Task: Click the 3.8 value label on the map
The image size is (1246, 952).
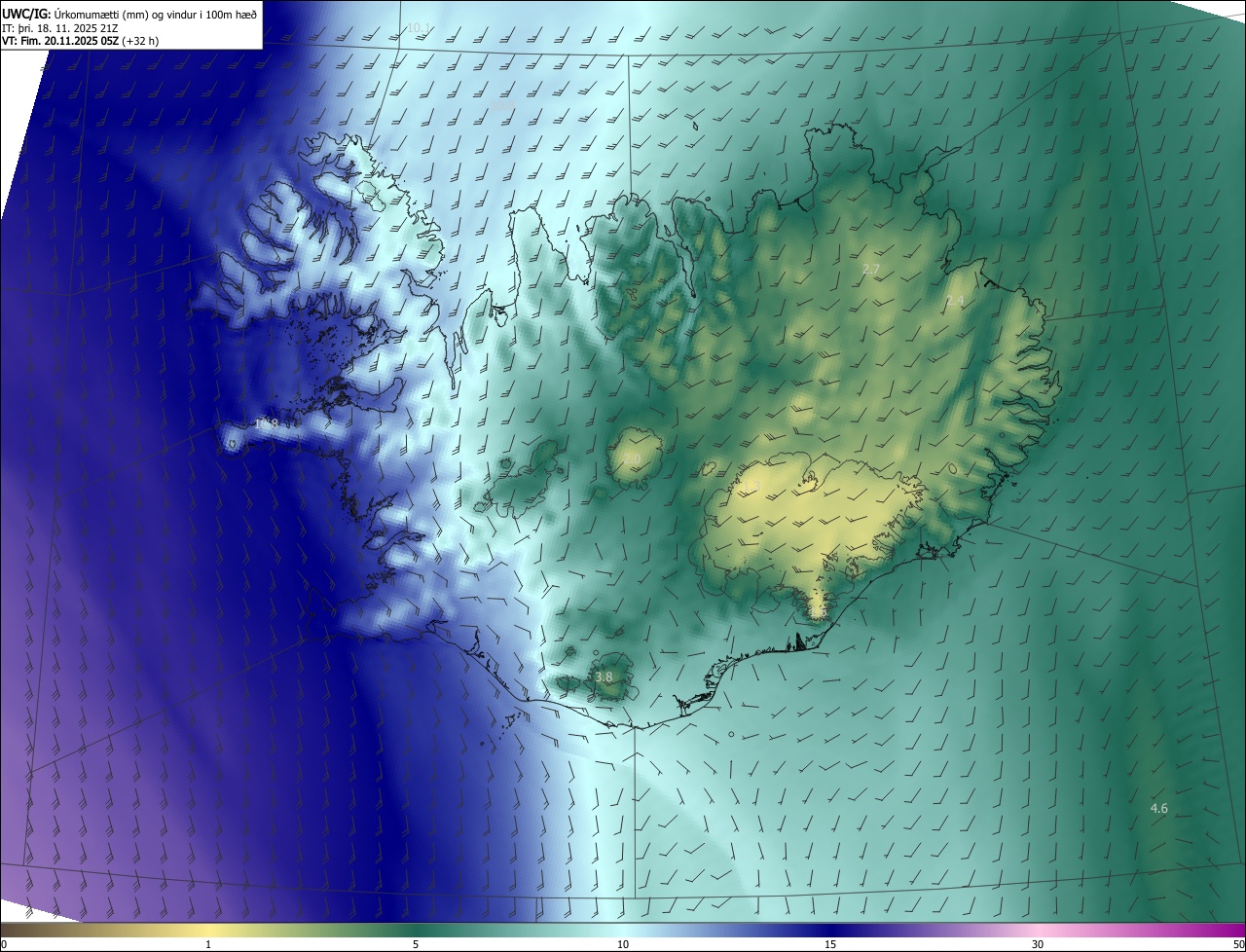Action: pyautogui.click(x=604, y=677)
